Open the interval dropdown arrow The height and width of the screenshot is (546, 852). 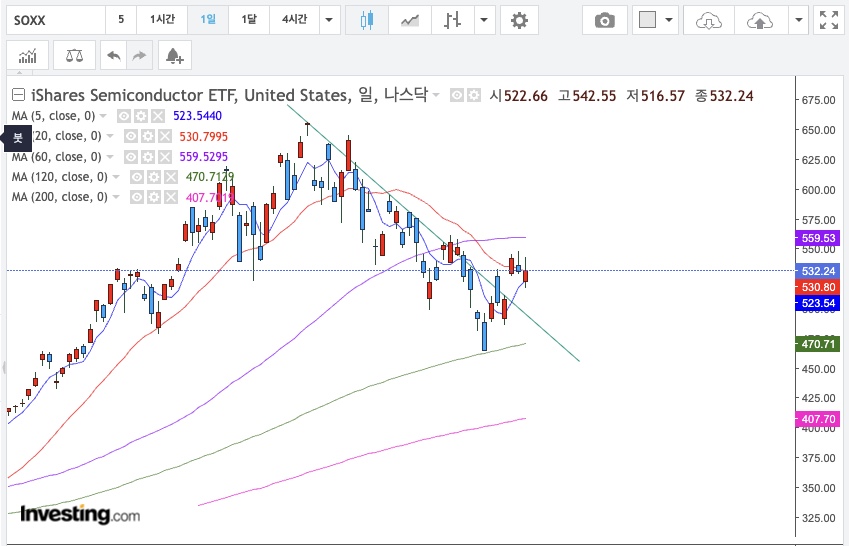click(329, 20)
